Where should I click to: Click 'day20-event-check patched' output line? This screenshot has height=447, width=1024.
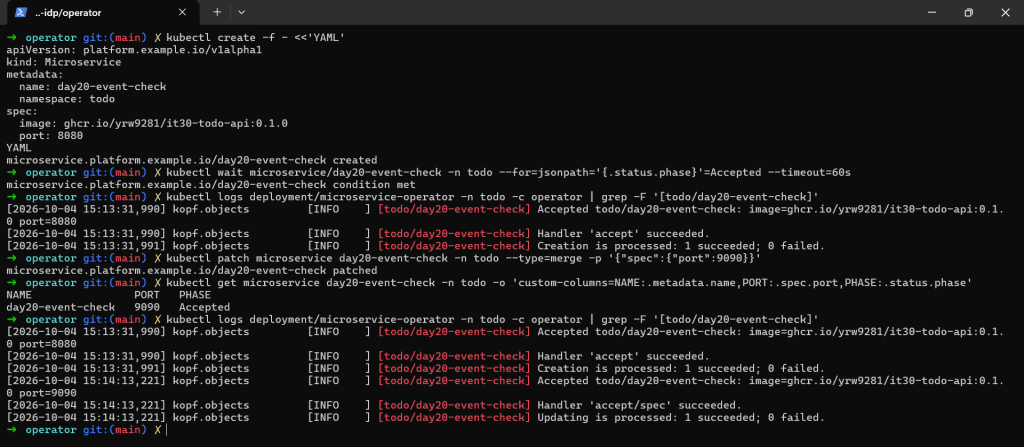pos(191,271)
